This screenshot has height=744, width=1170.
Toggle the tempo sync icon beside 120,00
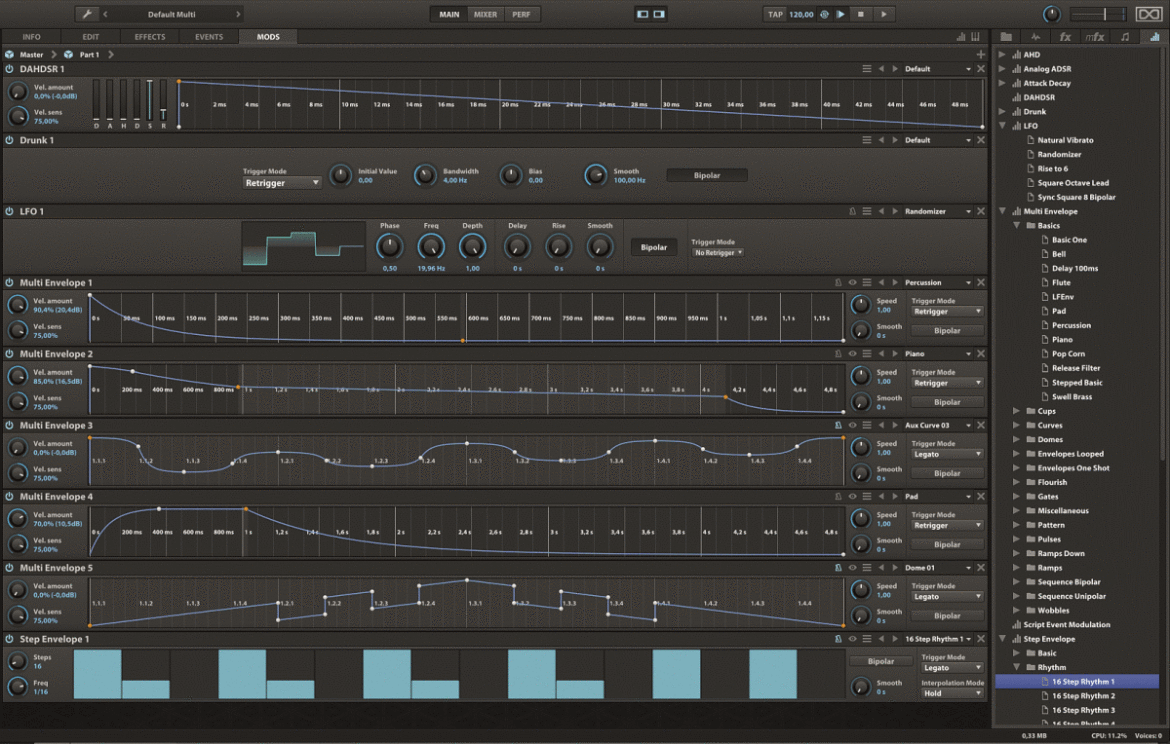(825, 14)
